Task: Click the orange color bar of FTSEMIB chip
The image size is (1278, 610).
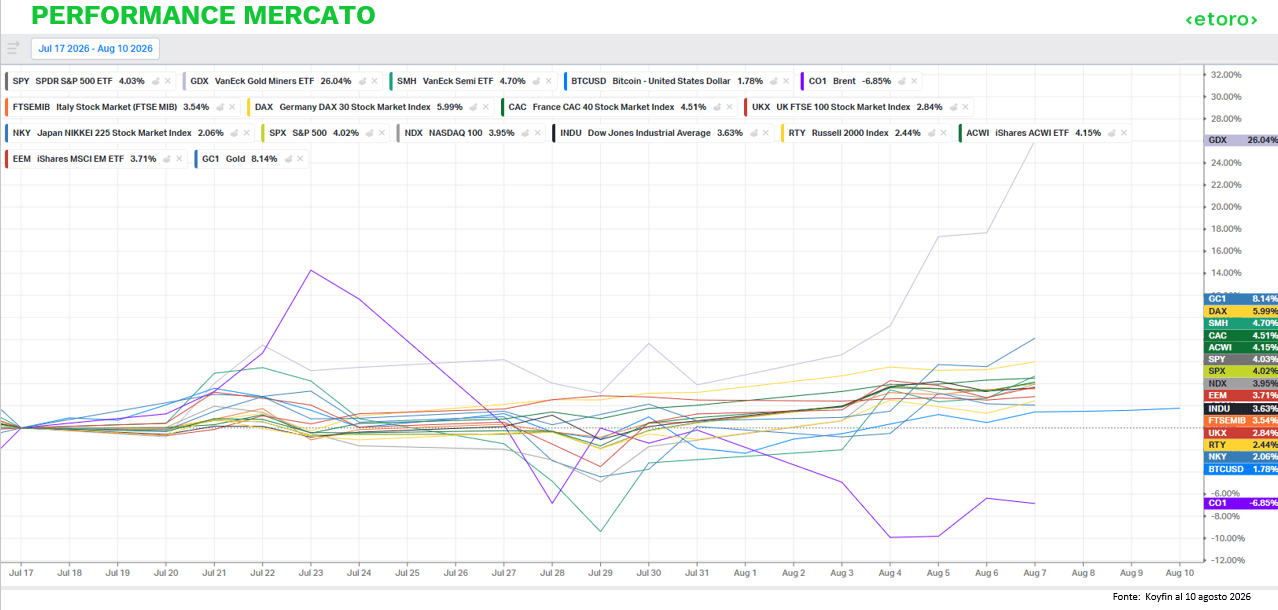Action: (7, 107)
